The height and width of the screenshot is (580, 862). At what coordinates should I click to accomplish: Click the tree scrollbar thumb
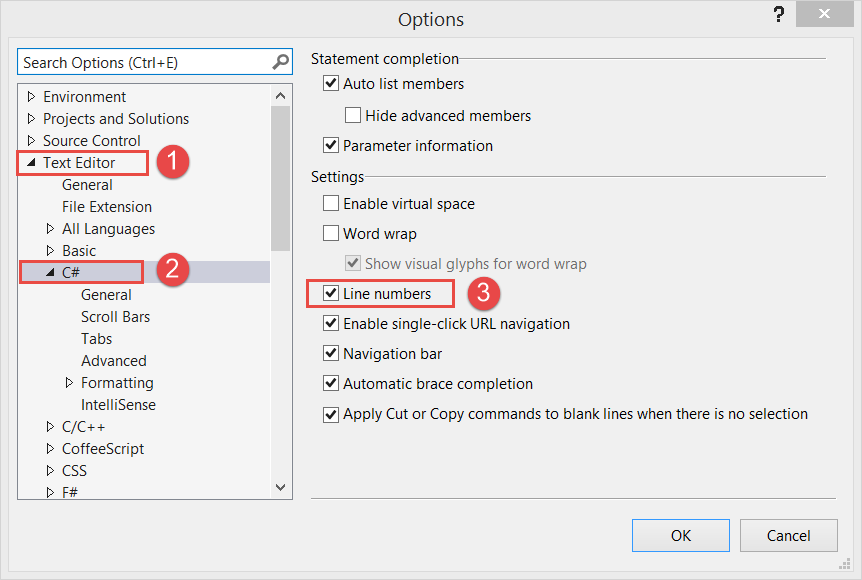pyautogui.click(x=280, y=179)
